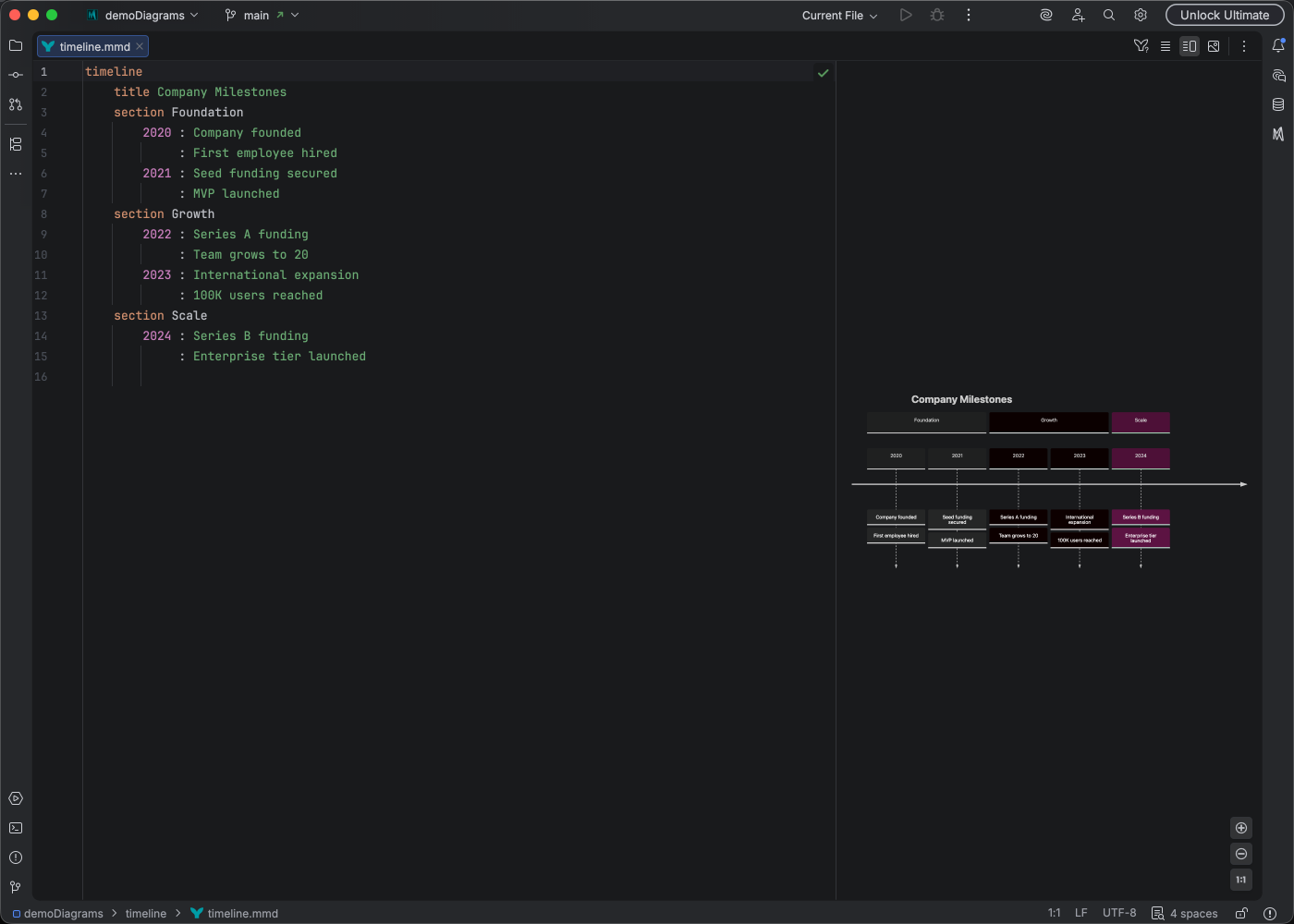Toggle the notifications bell panel

pos(1280,45)
